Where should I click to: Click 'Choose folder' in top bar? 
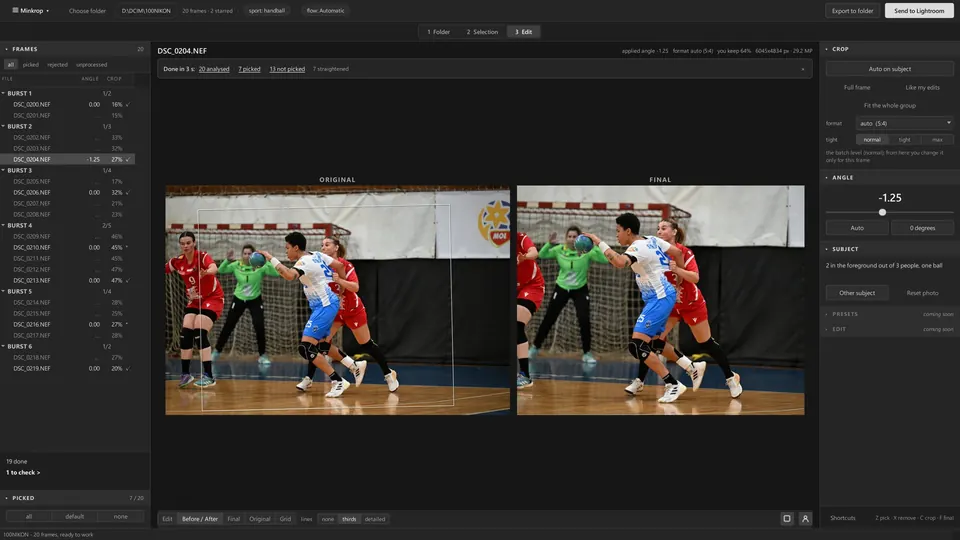87,11
